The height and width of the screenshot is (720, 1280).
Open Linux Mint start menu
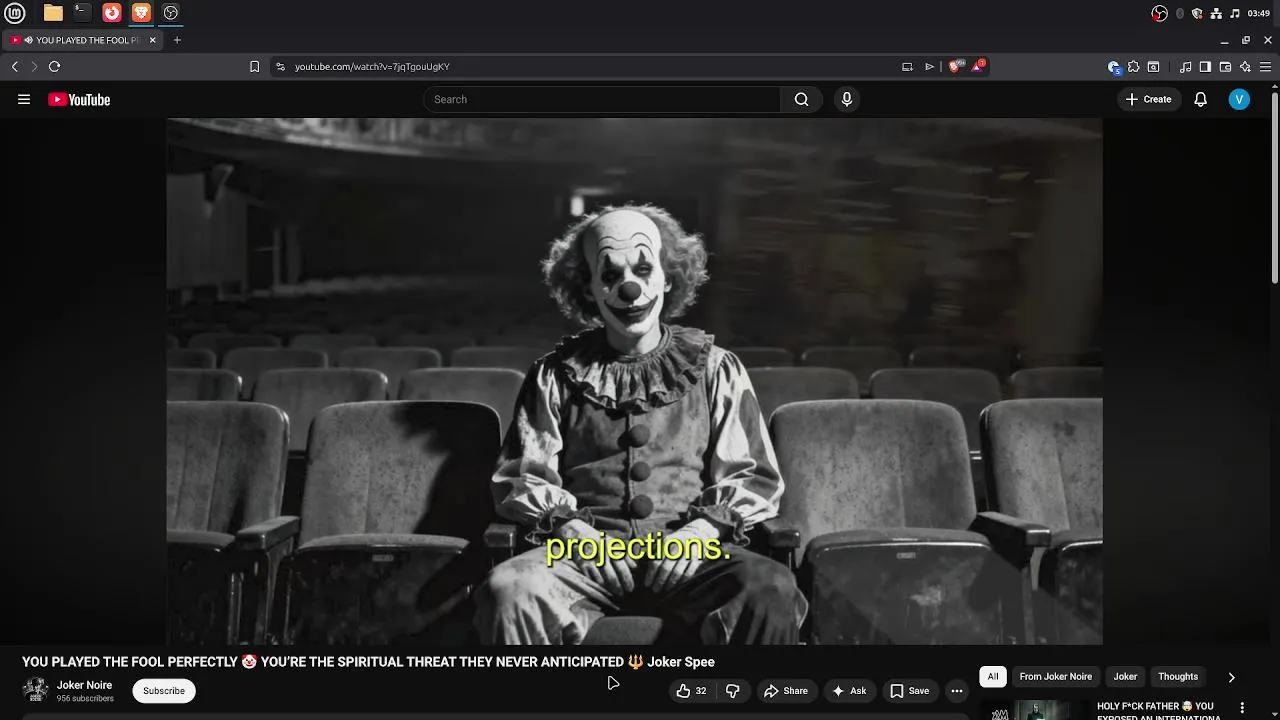tap(14, 13)
